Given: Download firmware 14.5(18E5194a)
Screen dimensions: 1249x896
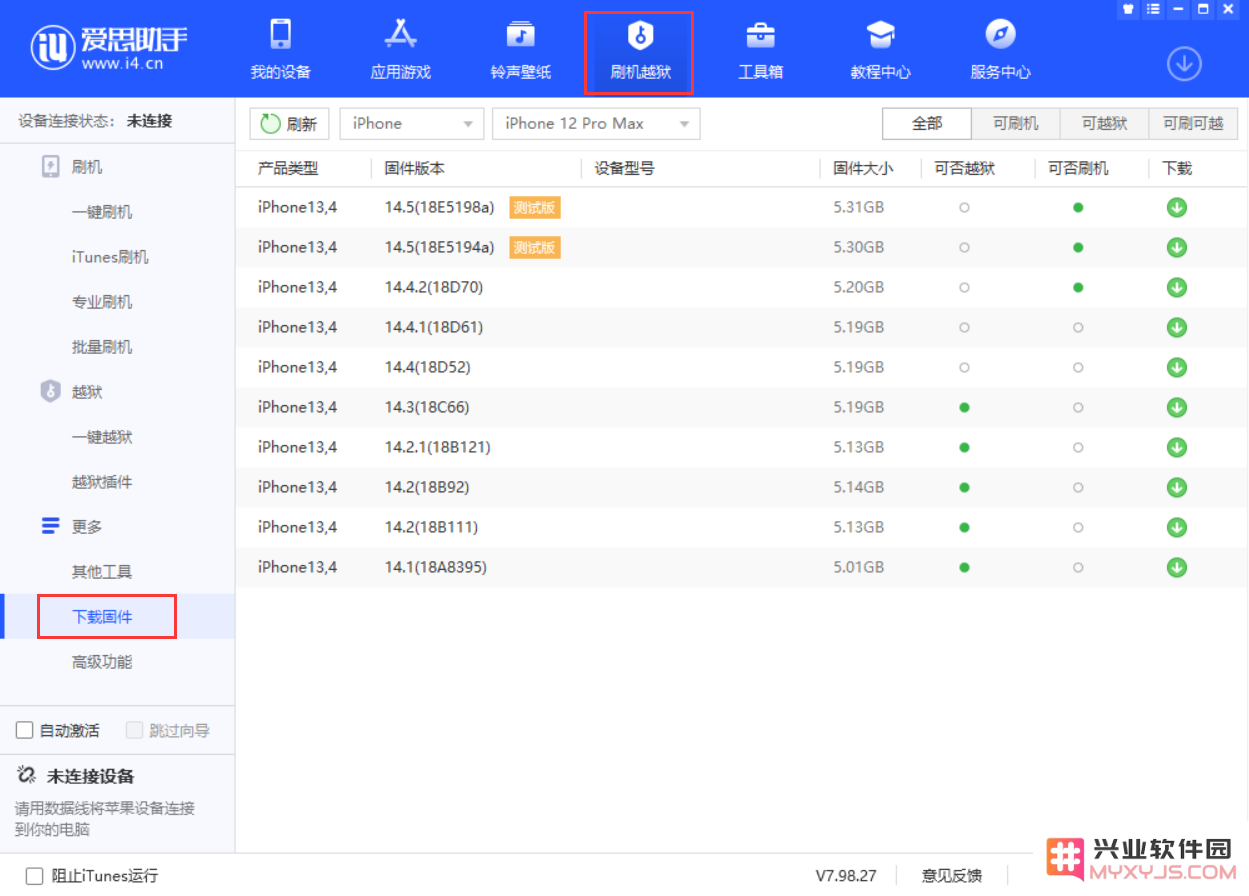Looking at the screenshot, I should point(1177,248).
